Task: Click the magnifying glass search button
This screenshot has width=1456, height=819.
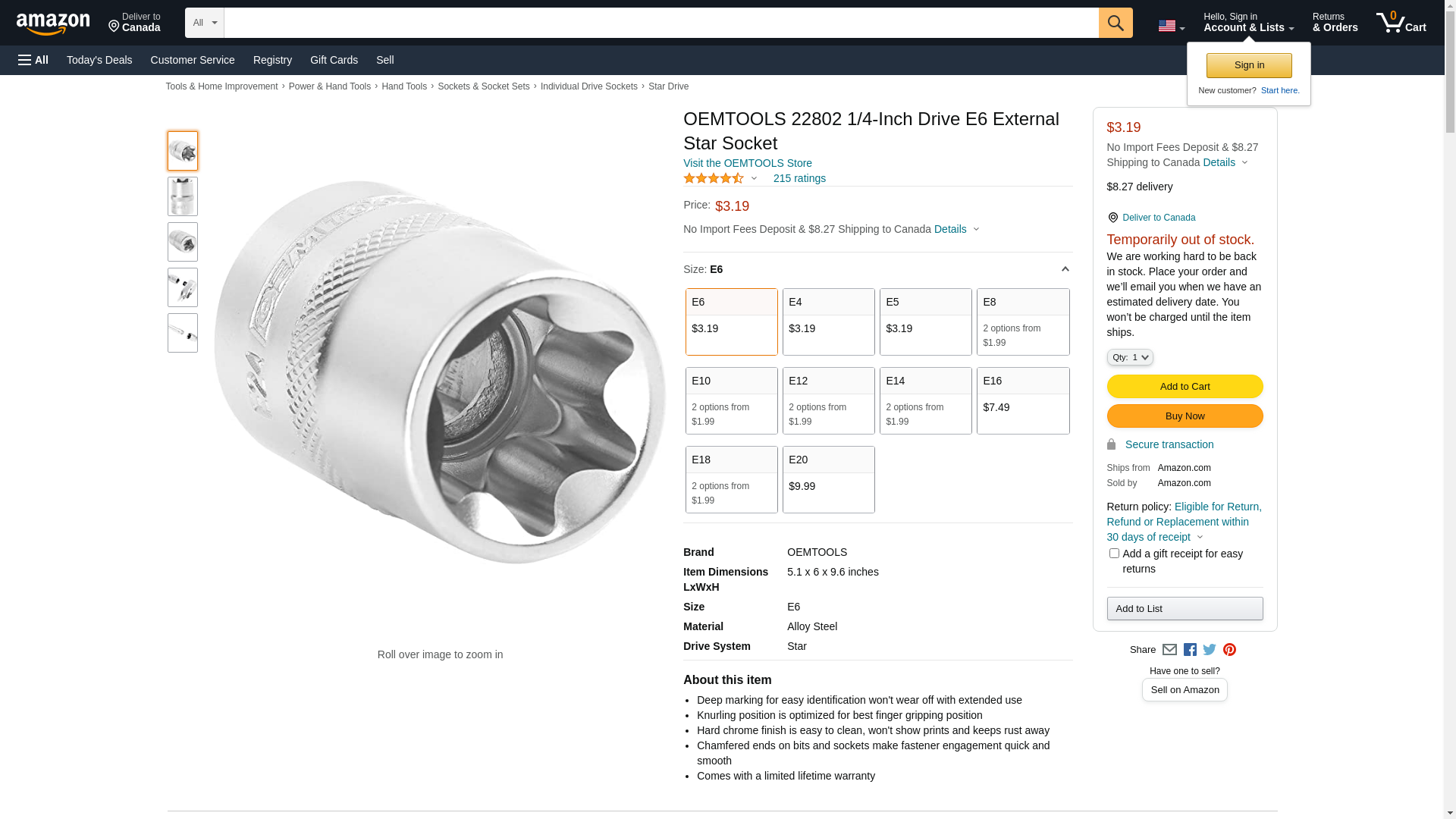Action: click(1115, 23)
